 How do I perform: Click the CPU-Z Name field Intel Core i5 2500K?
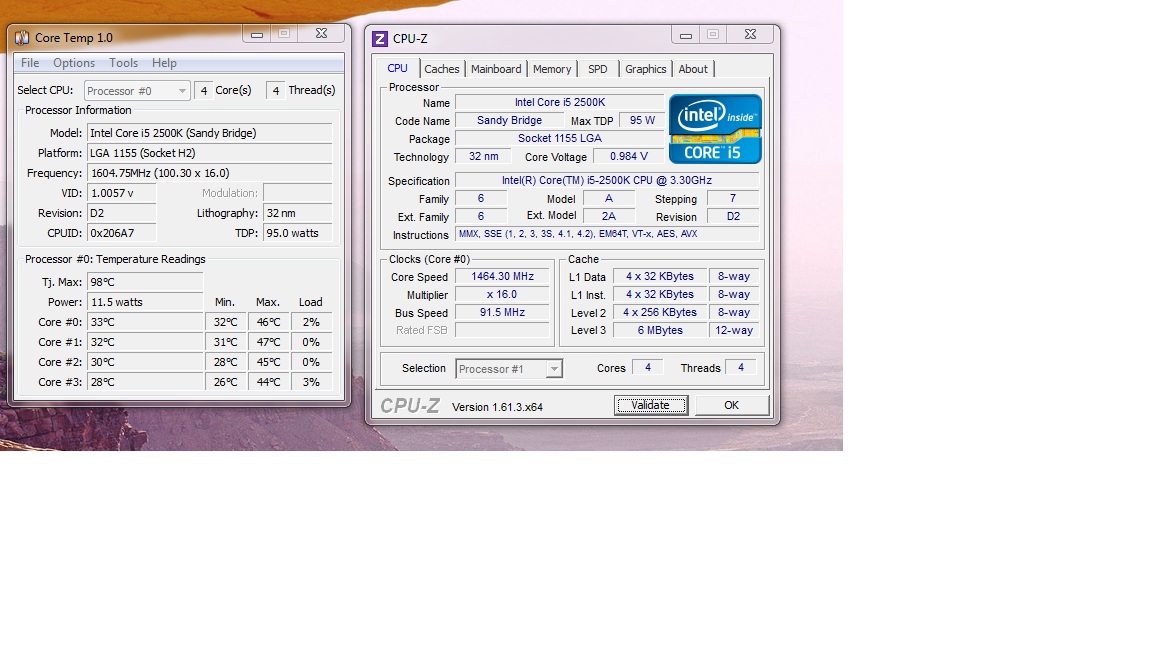point(560,102)
